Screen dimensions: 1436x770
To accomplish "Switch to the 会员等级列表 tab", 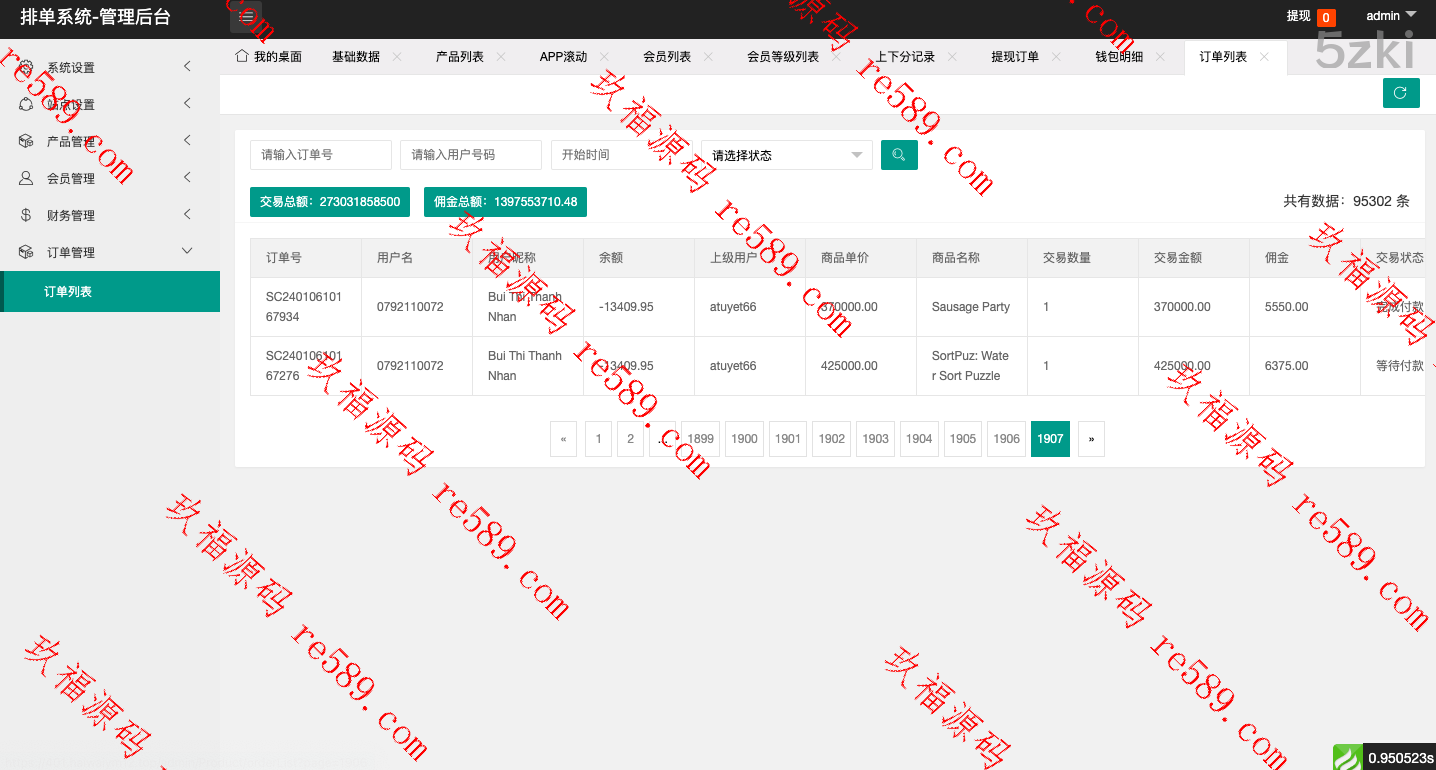I will pyautogui.click(x=782, y=57).
